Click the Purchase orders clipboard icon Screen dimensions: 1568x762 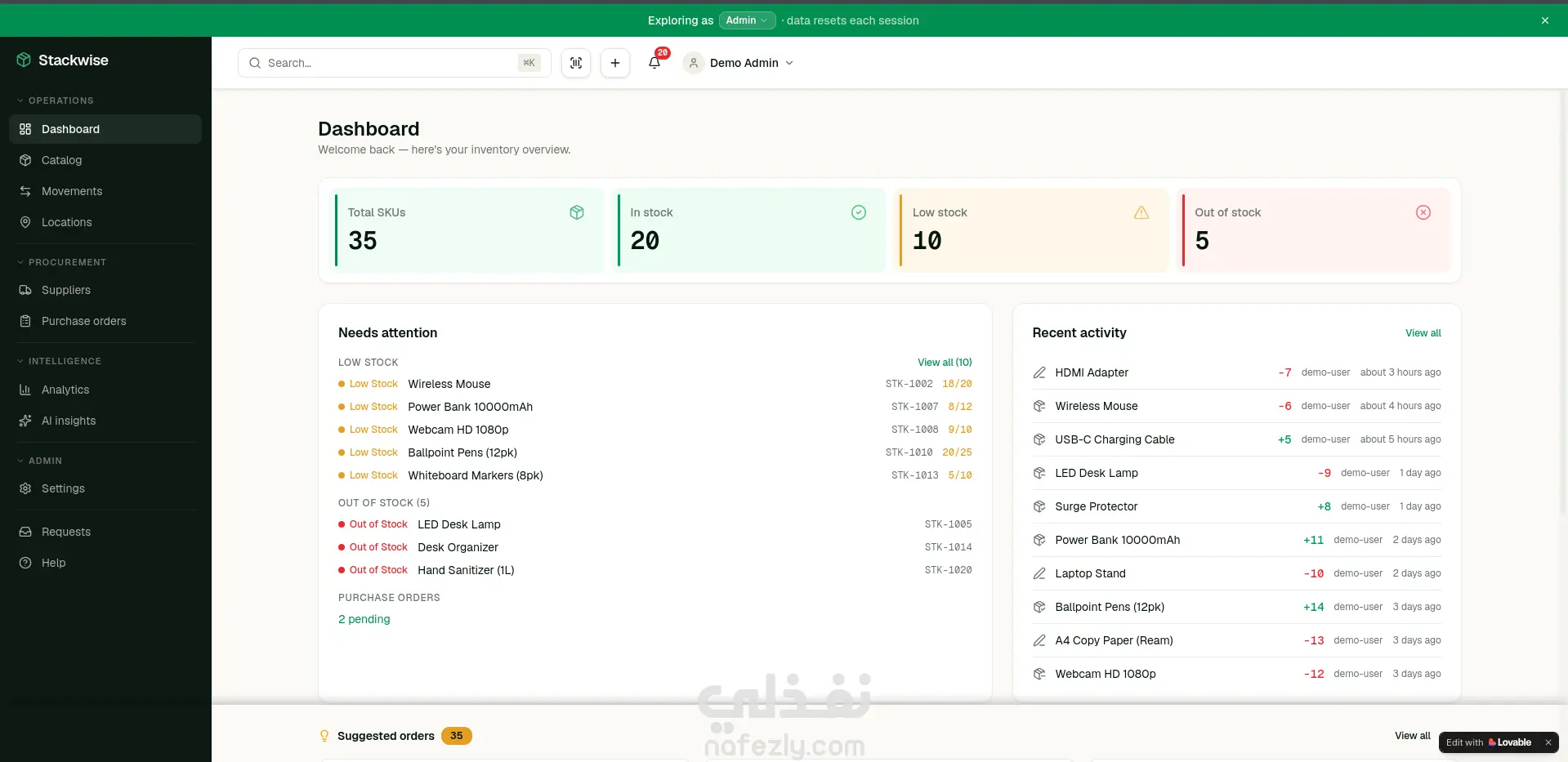click(25, 321)
